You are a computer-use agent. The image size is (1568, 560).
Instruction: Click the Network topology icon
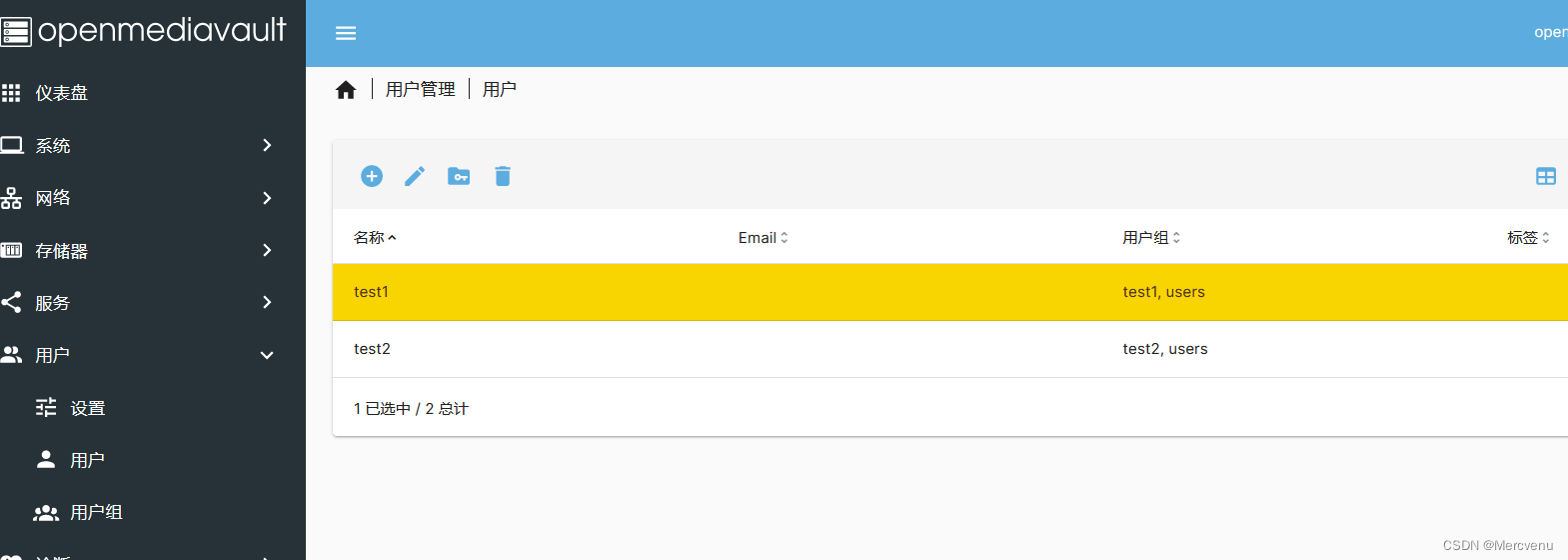click(x=11, y=198)
